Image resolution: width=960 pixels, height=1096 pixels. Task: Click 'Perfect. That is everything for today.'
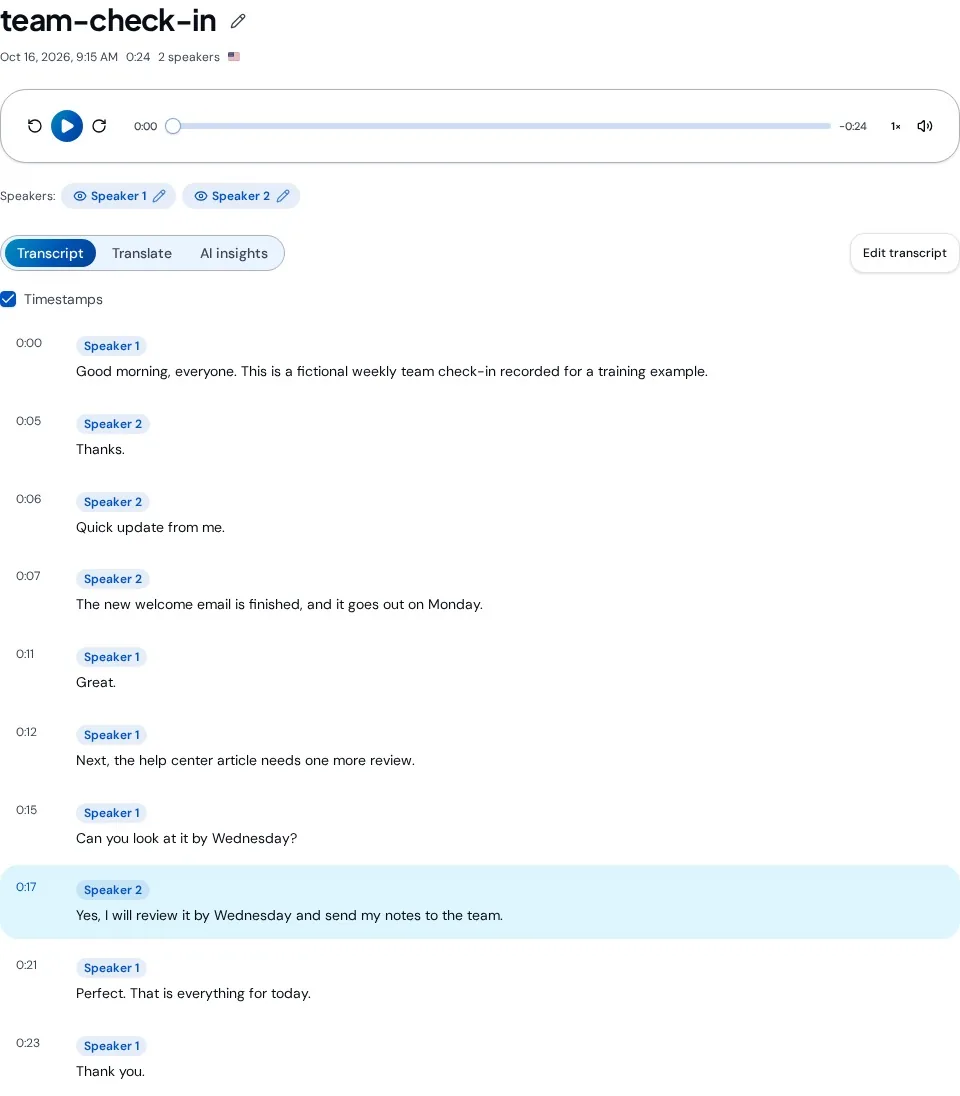(193, 993)
